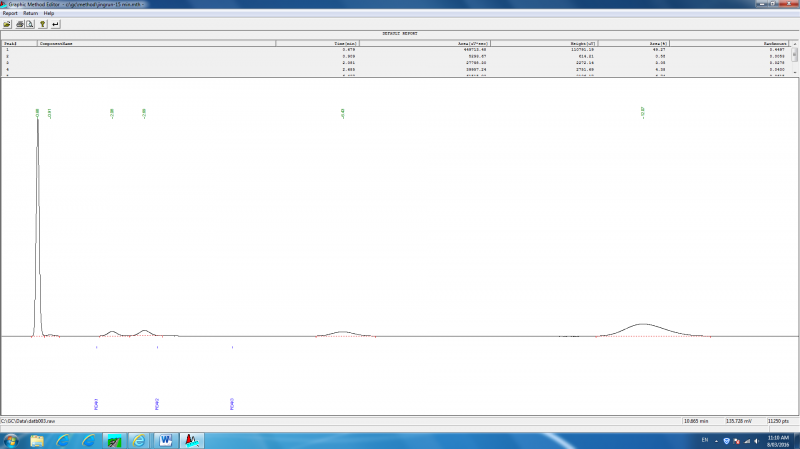Image resolution: width=800 pixels, height=449 pixels.
Task: Click the report table scrollbar down arrow
Action: pos(794,73)
